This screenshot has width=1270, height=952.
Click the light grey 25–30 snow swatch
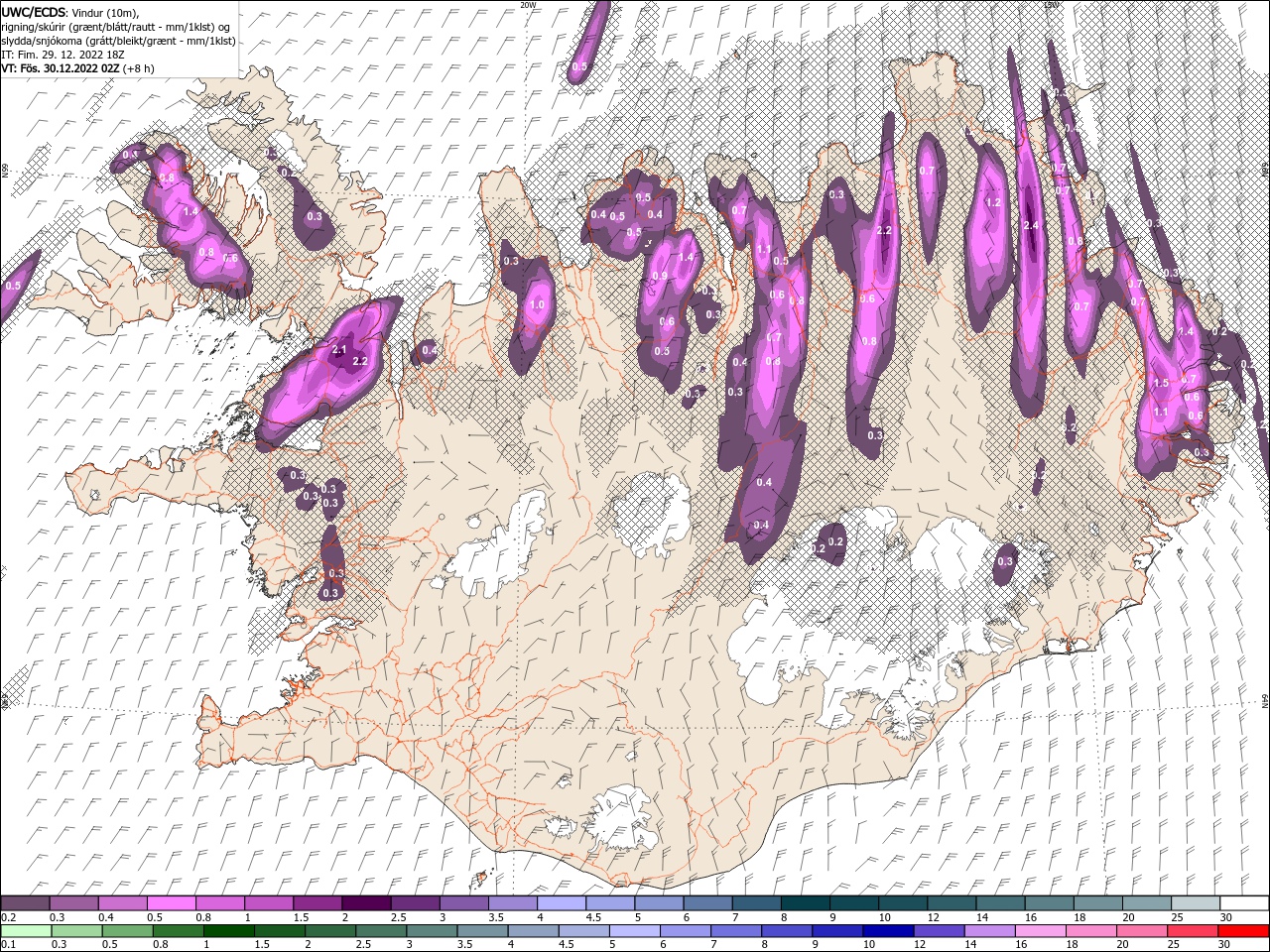1195,903
